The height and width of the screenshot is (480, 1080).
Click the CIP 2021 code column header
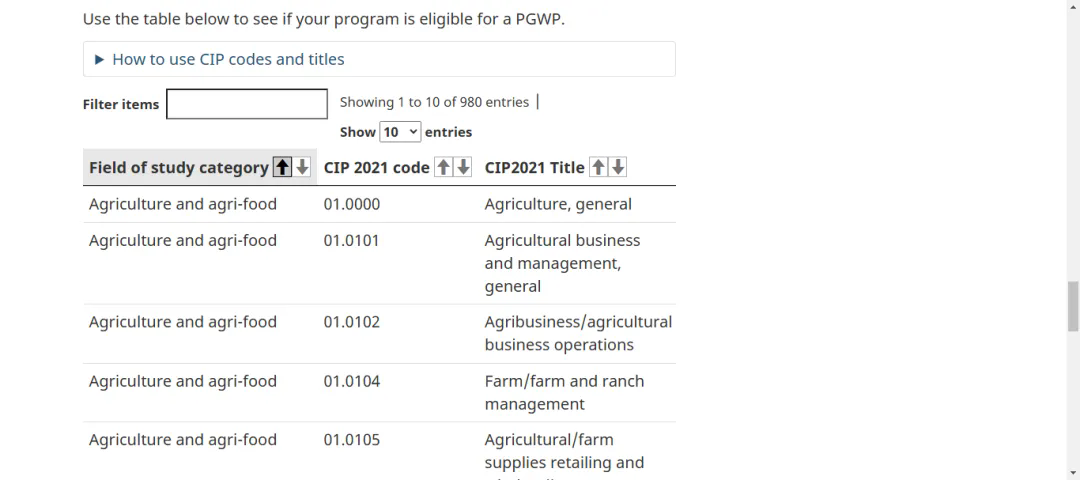coord(377,168)
